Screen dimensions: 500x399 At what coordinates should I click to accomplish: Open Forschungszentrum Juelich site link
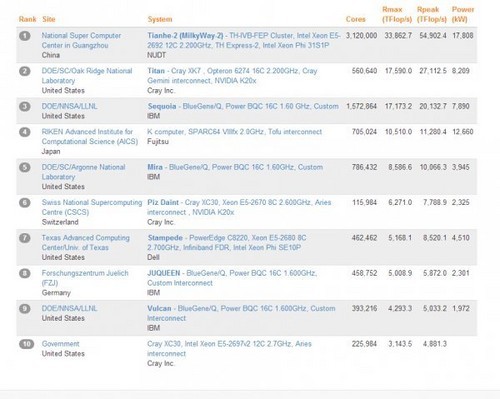(x=85, y=278)
